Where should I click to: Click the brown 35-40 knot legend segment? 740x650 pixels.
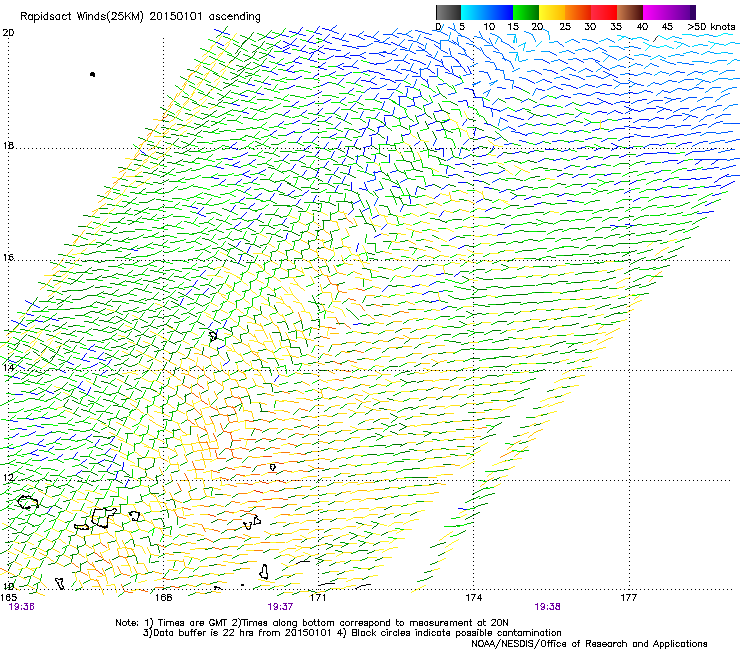pyautogui.click(x=630, y=12)
